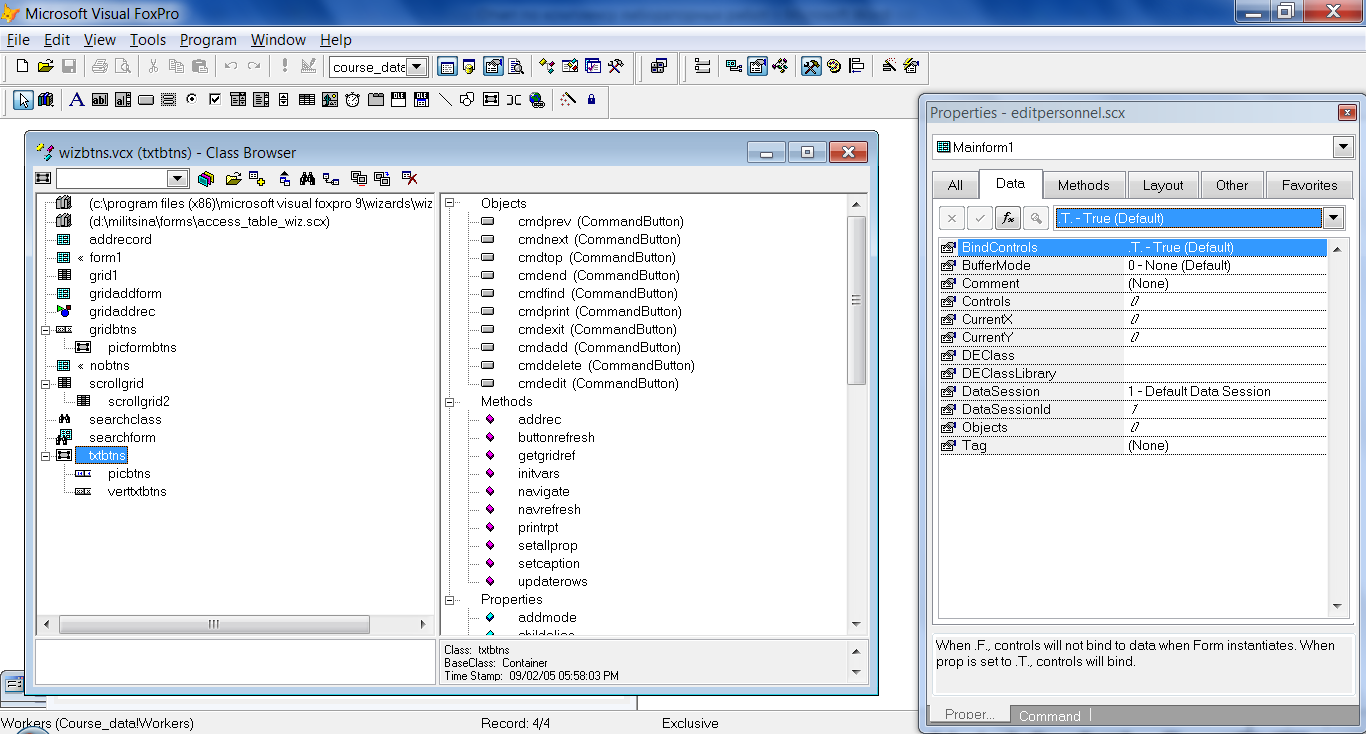Click the members pane vertical scrollbar thumb
This screenshot has height=734, width=1366.
pos(857,300)
